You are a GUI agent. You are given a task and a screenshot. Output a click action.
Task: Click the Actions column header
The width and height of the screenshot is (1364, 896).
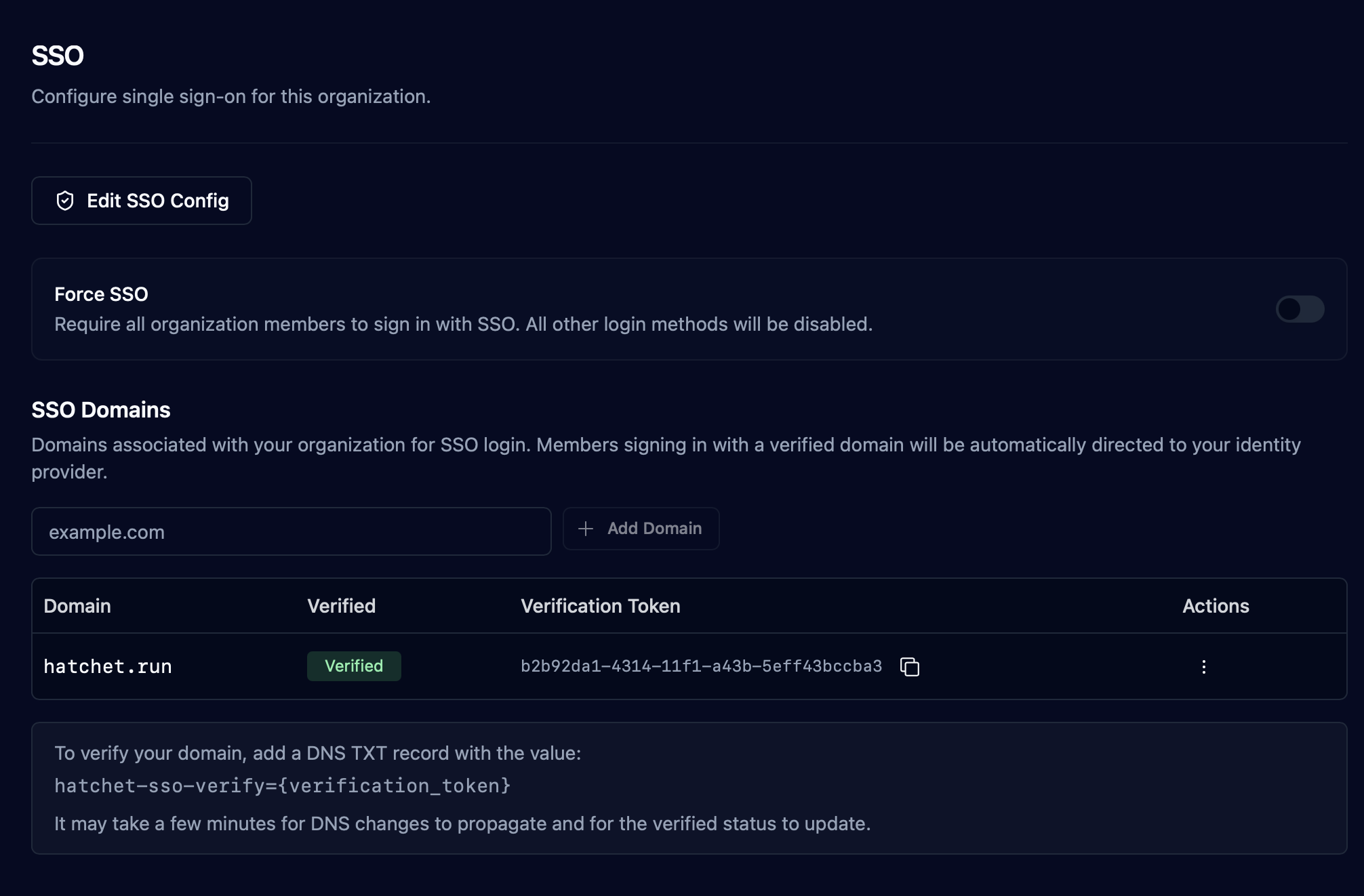[x=1216, y=606]
